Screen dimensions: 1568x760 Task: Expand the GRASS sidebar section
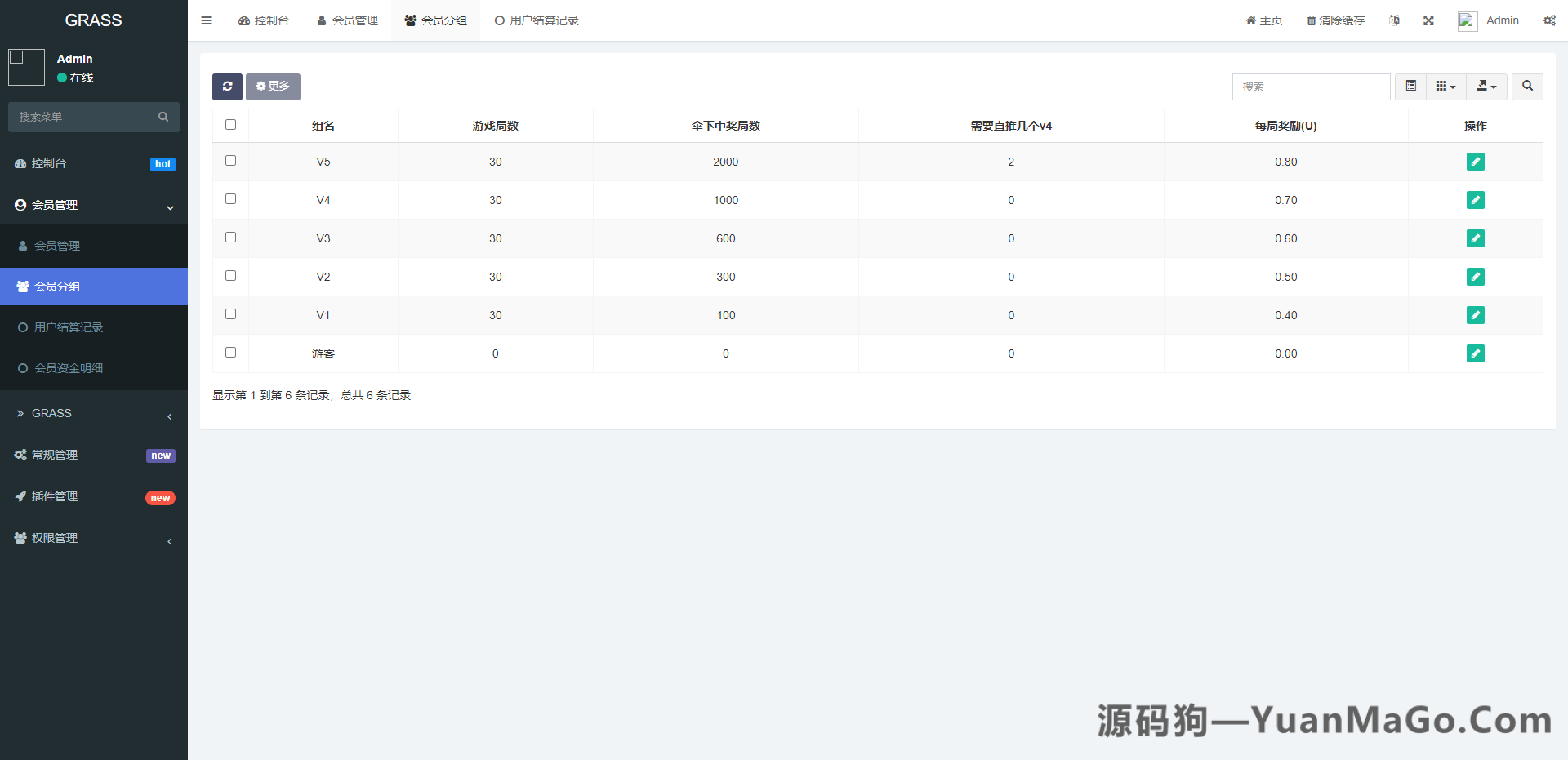[x=94, y=413]
